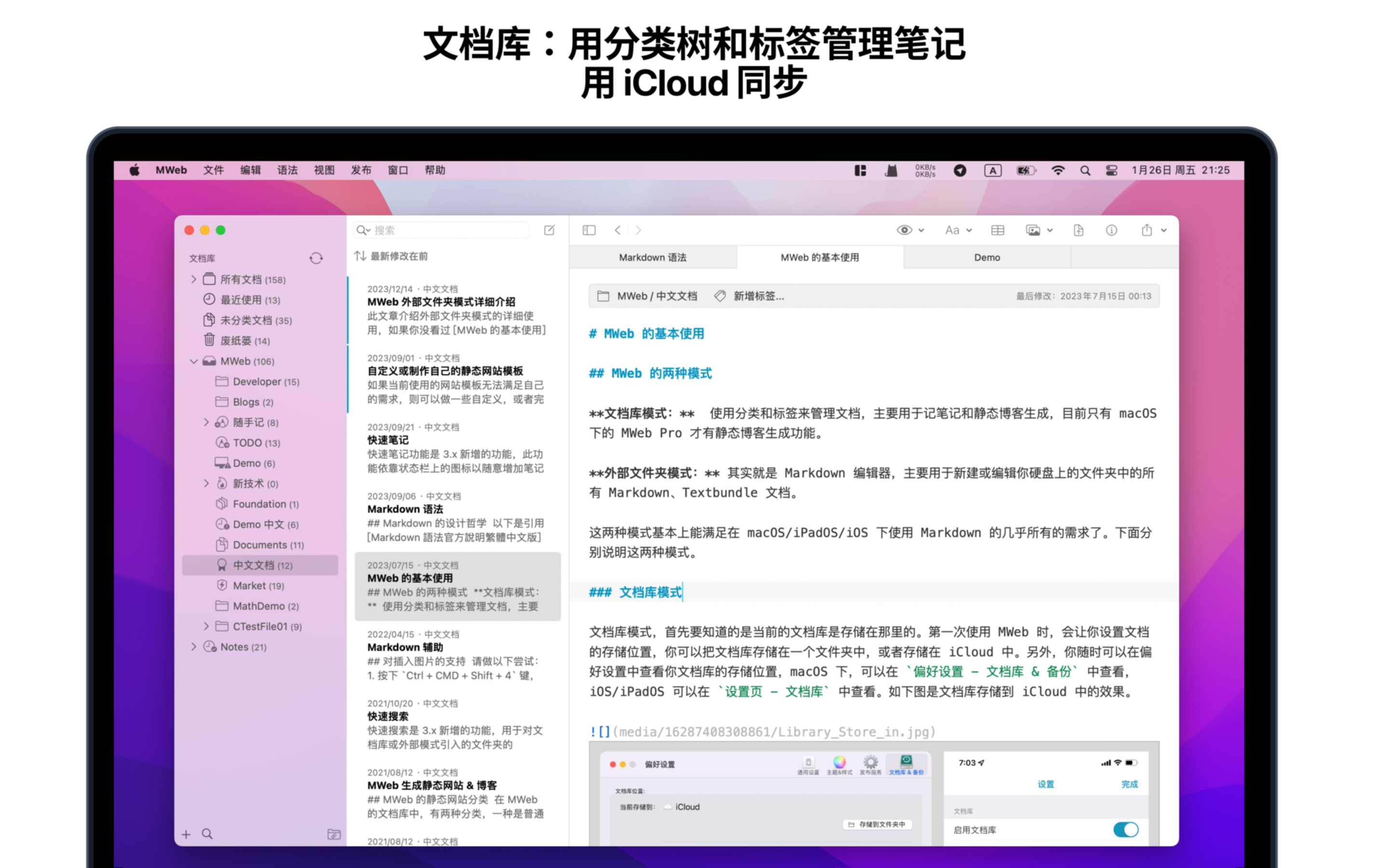The width and height of the screenshot is (1389, 868).
Task: Click 新增标签 to add a tag
Action: [757, 296]
